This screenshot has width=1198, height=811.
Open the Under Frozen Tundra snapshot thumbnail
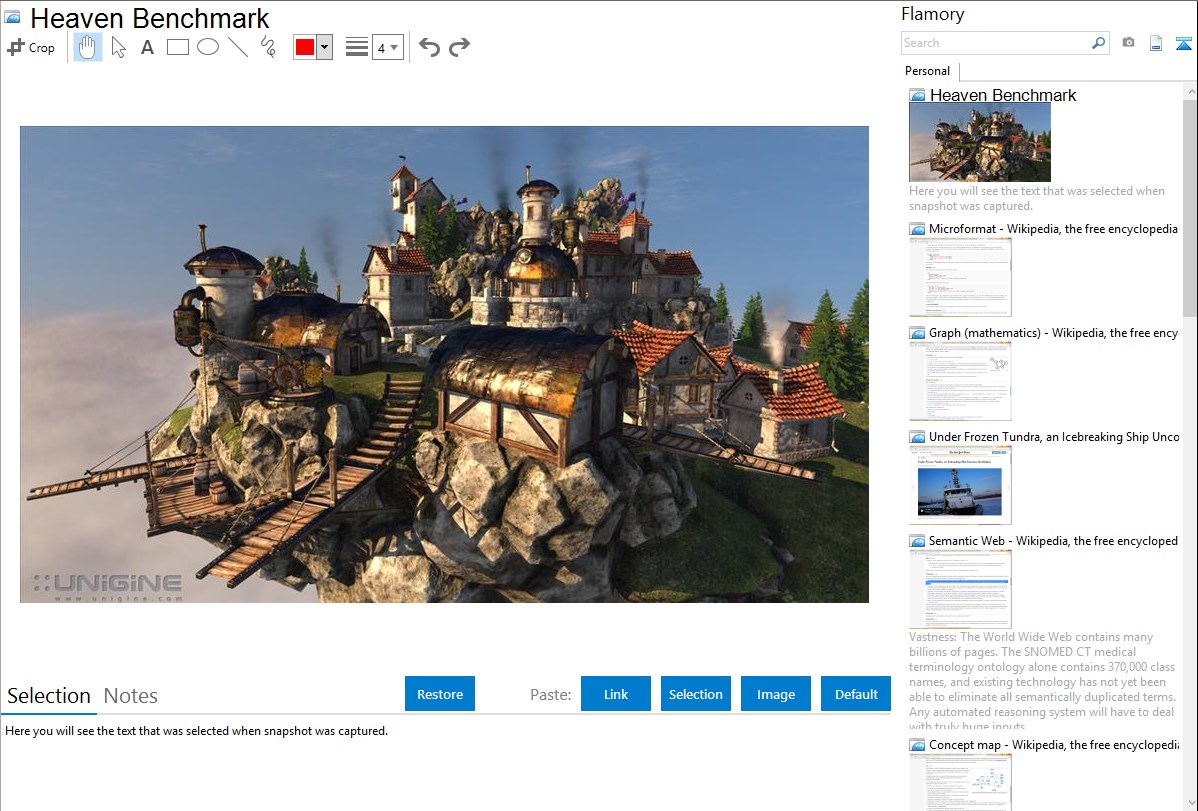point(960,485)
